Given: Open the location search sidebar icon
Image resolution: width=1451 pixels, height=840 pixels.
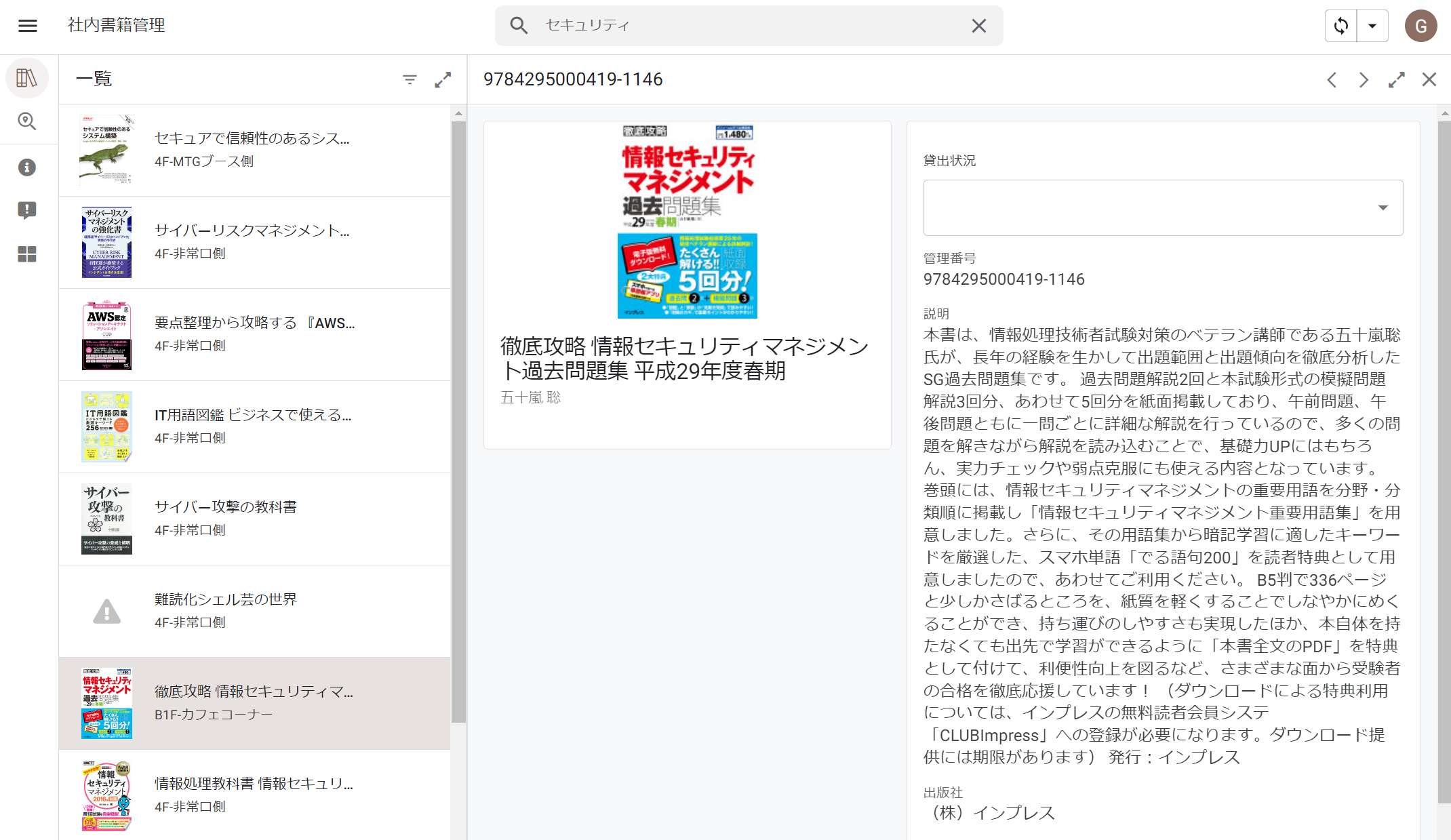Looking at the screenshot, I should pyautogui.click(x=27, y=121).
